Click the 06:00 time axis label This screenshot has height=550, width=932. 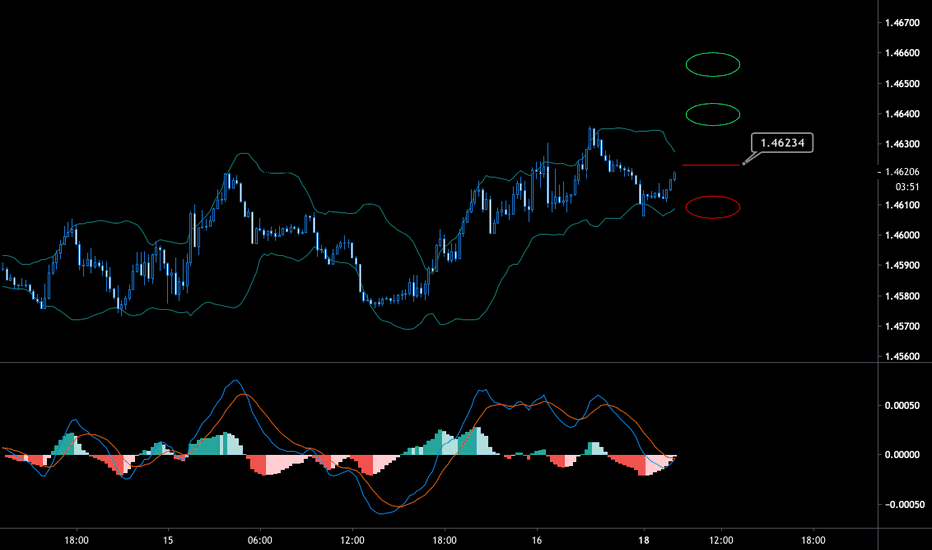pyautogui.click(x=260, y=540)
